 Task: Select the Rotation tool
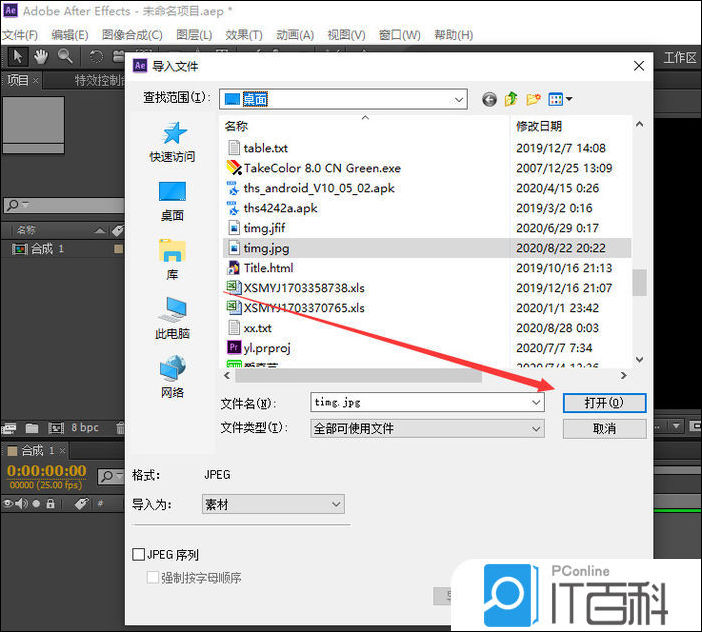click(95, 57)
